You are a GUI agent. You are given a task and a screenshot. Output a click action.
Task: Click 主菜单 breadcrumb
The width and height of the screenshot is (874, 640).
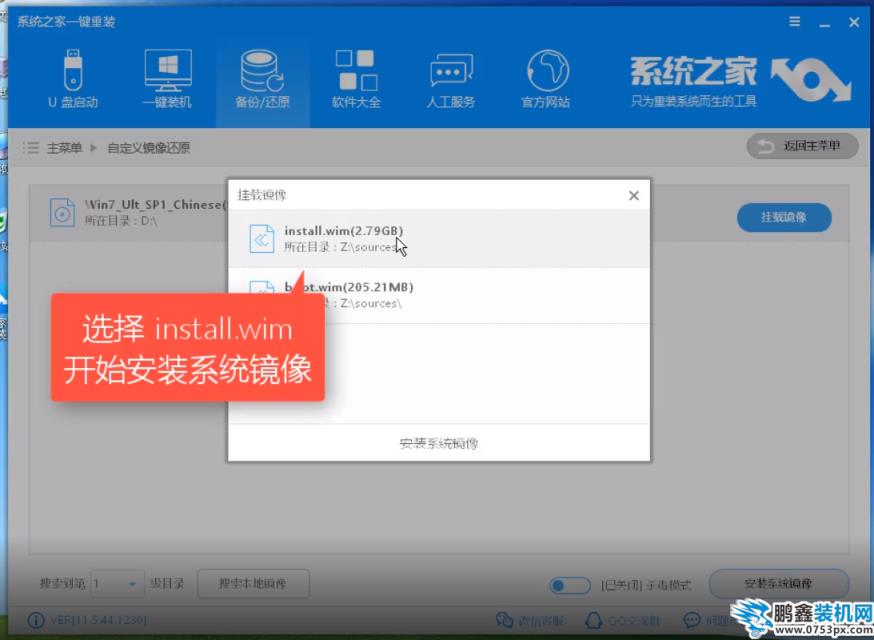(x=64, y=148)
